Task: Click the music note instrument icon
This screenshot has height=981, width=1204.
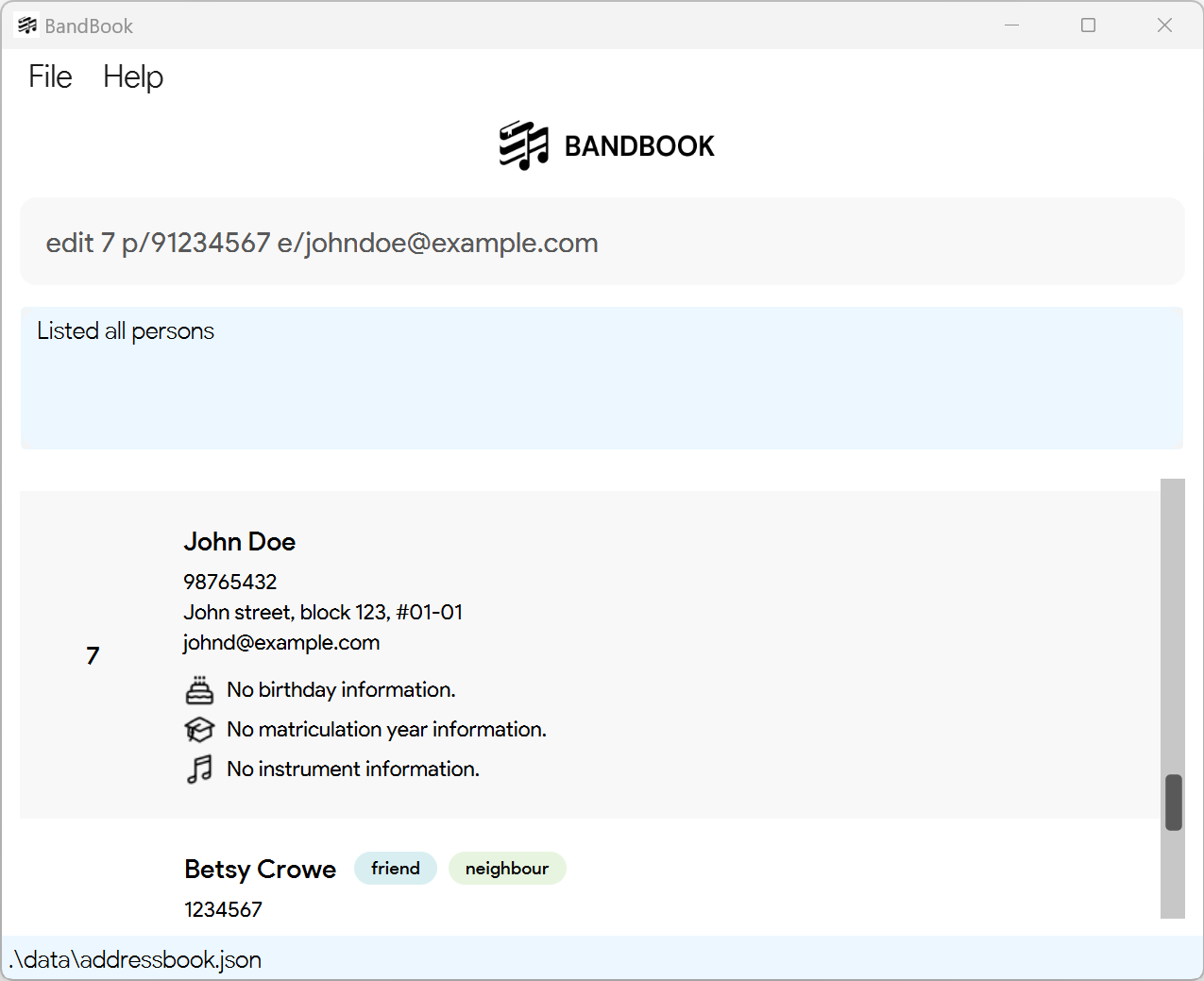Action: [x=199, y=770]
